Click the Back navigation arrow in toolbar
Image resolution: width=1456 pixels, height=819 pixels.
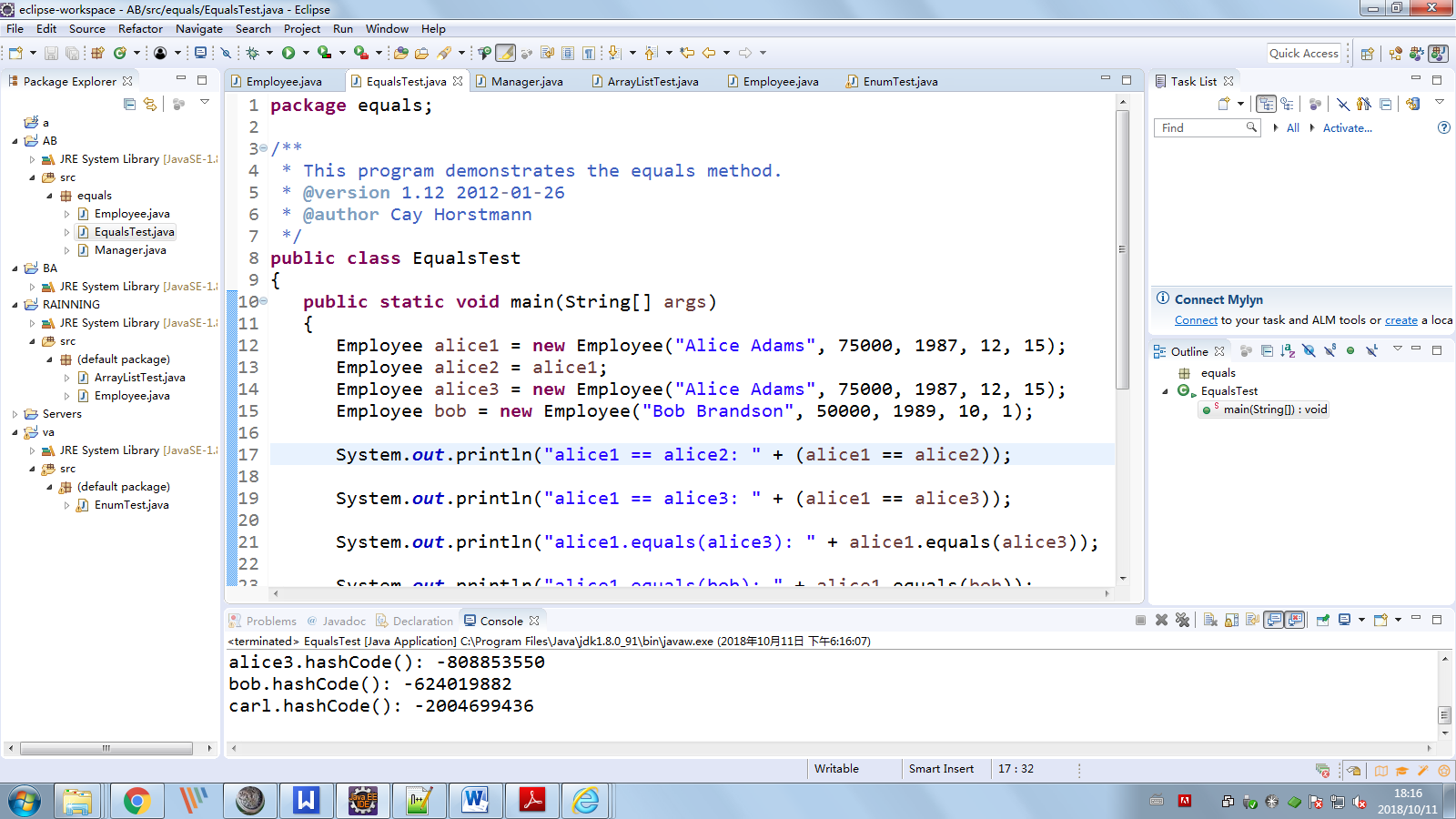click(x=708, y=53)
